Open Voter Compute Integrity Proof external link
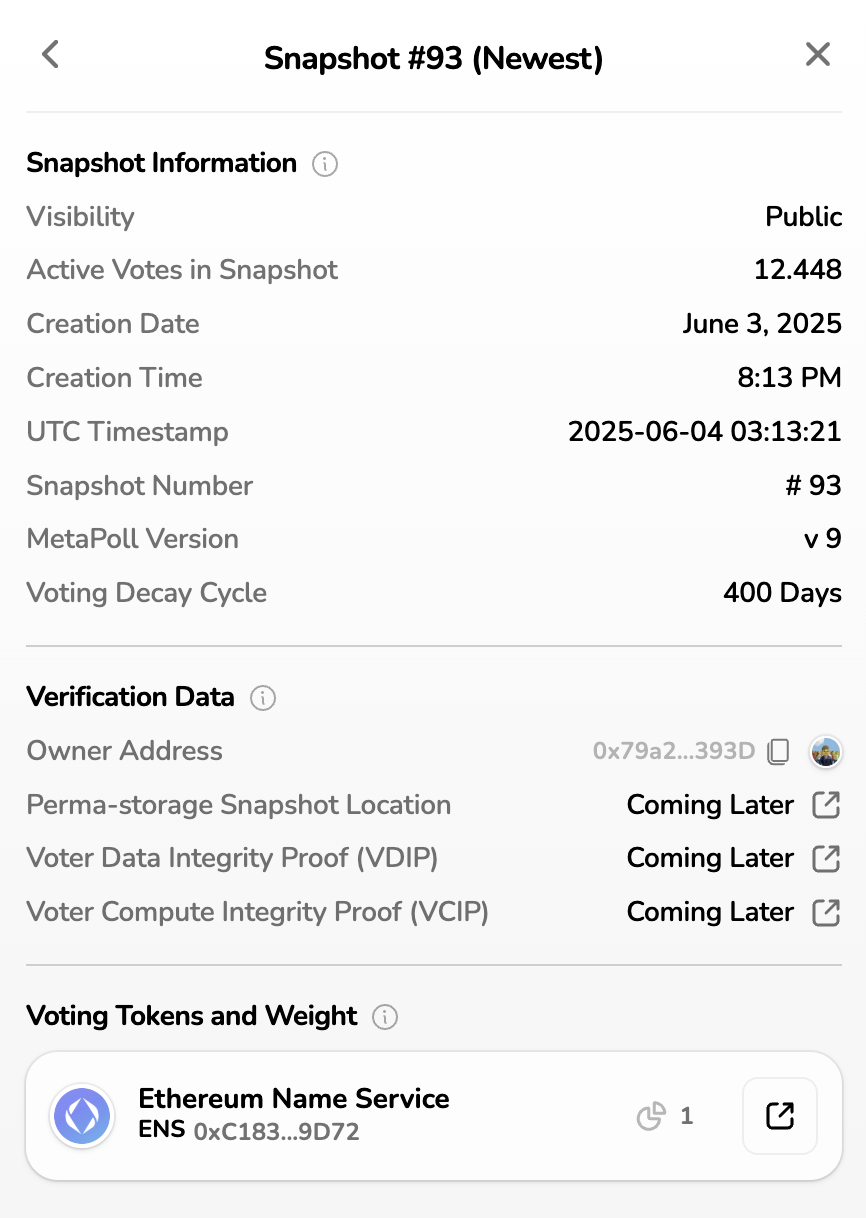 tap(826, 912)
